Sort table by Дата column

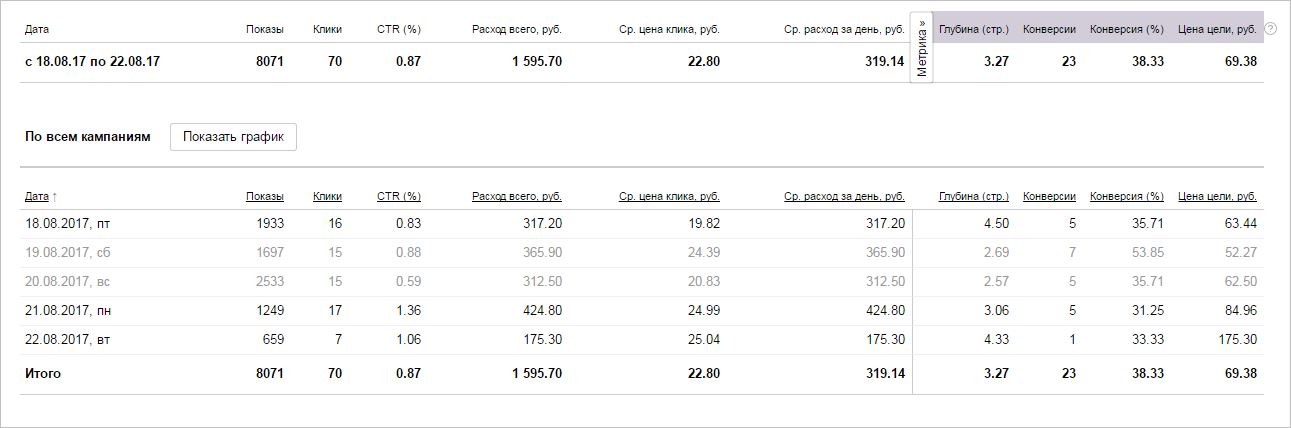[x=37, y=197]
